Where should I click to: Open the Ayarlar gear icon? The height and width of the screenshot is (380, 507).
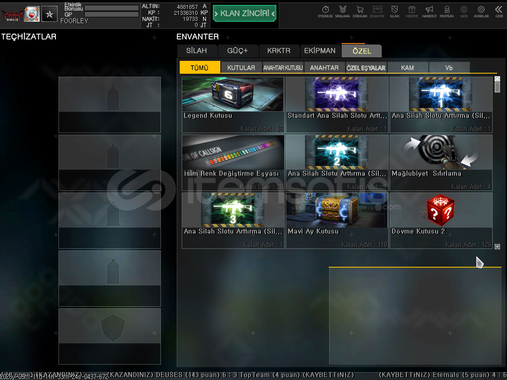(481, 11)
